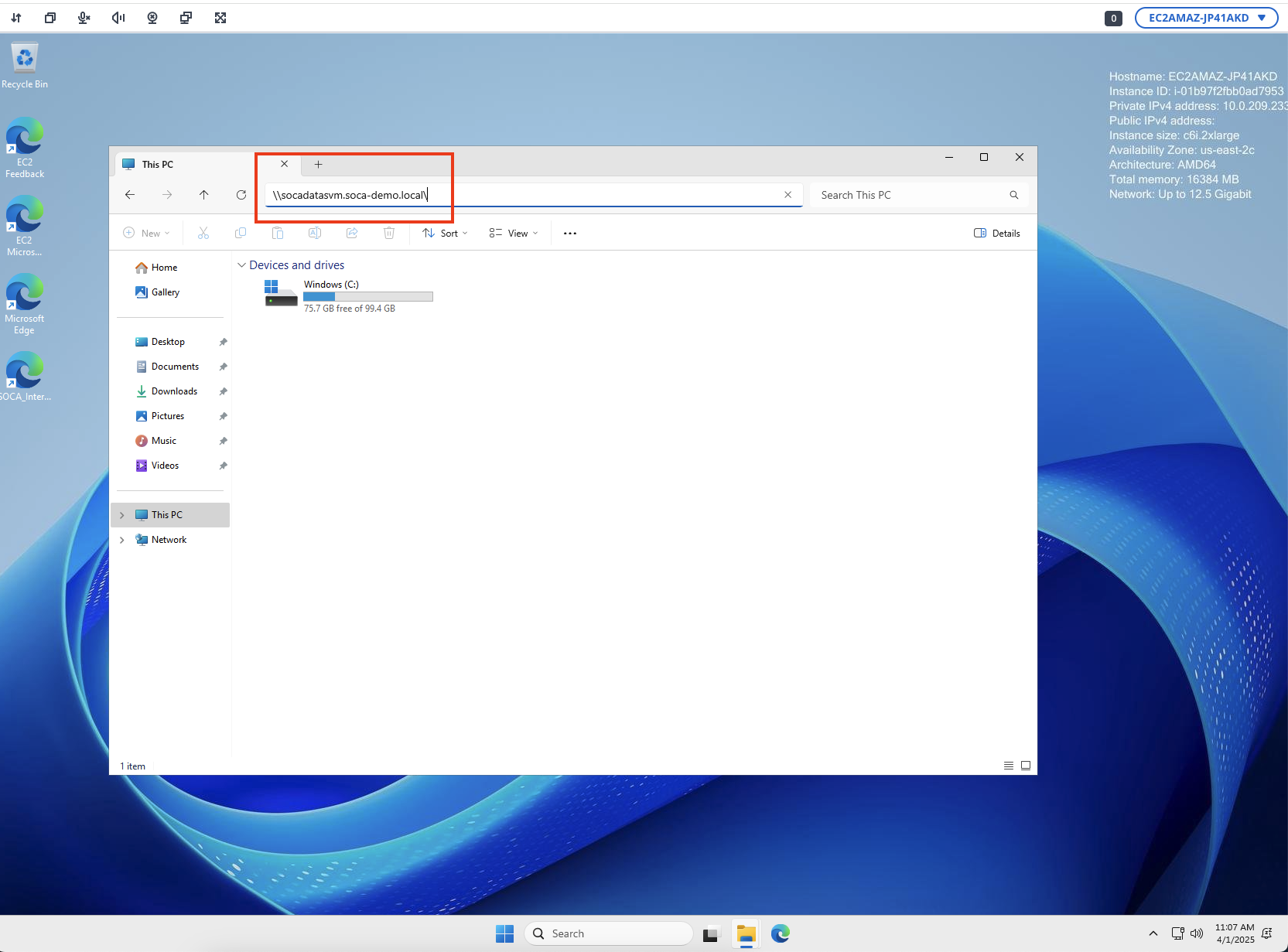Click the Back navigation arrow
This screenshot has height=952, width=1288.
coord(130,195)
